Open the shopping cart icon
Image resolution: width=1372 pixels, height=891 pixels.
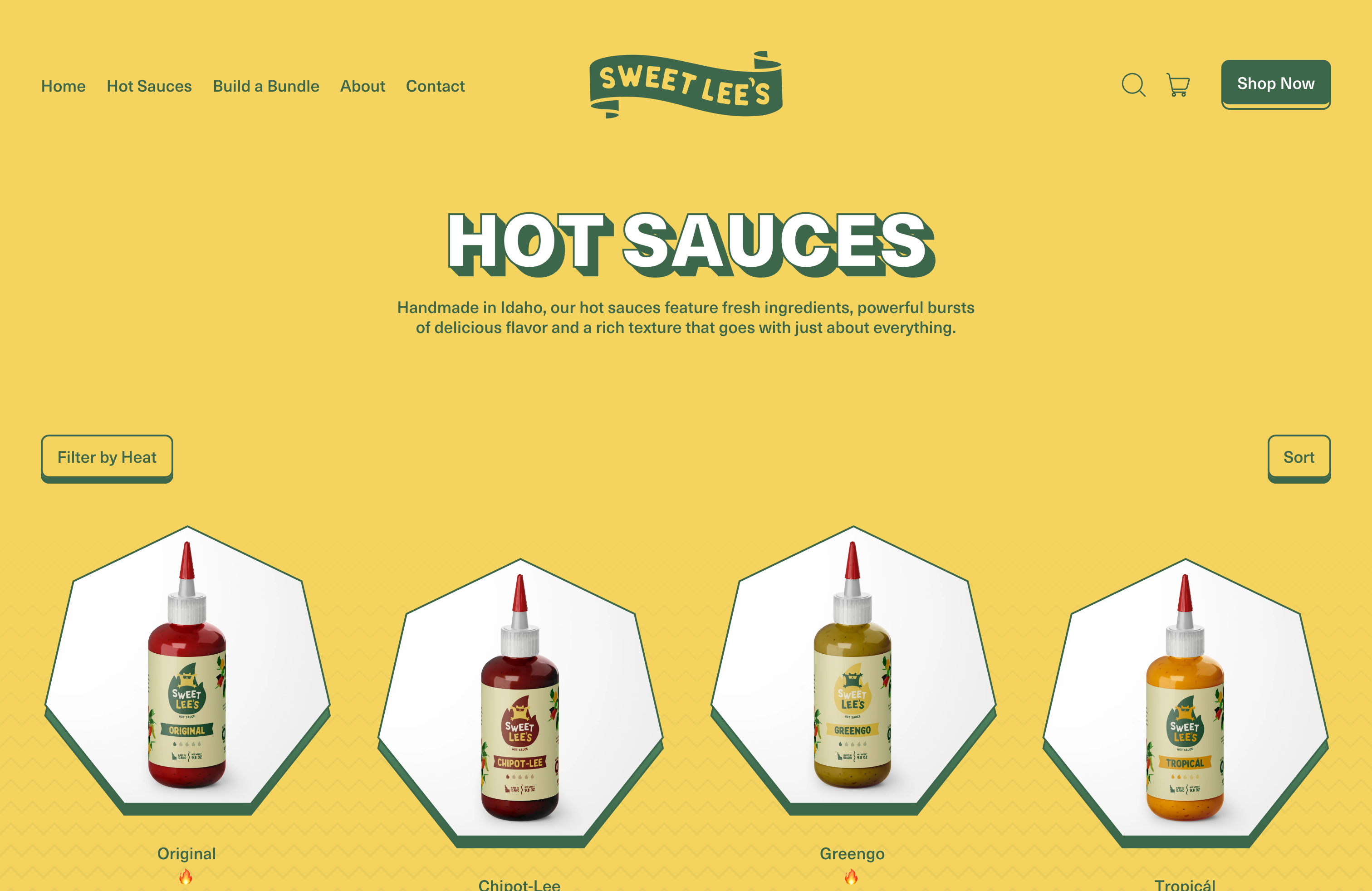tap(1178, 85)
